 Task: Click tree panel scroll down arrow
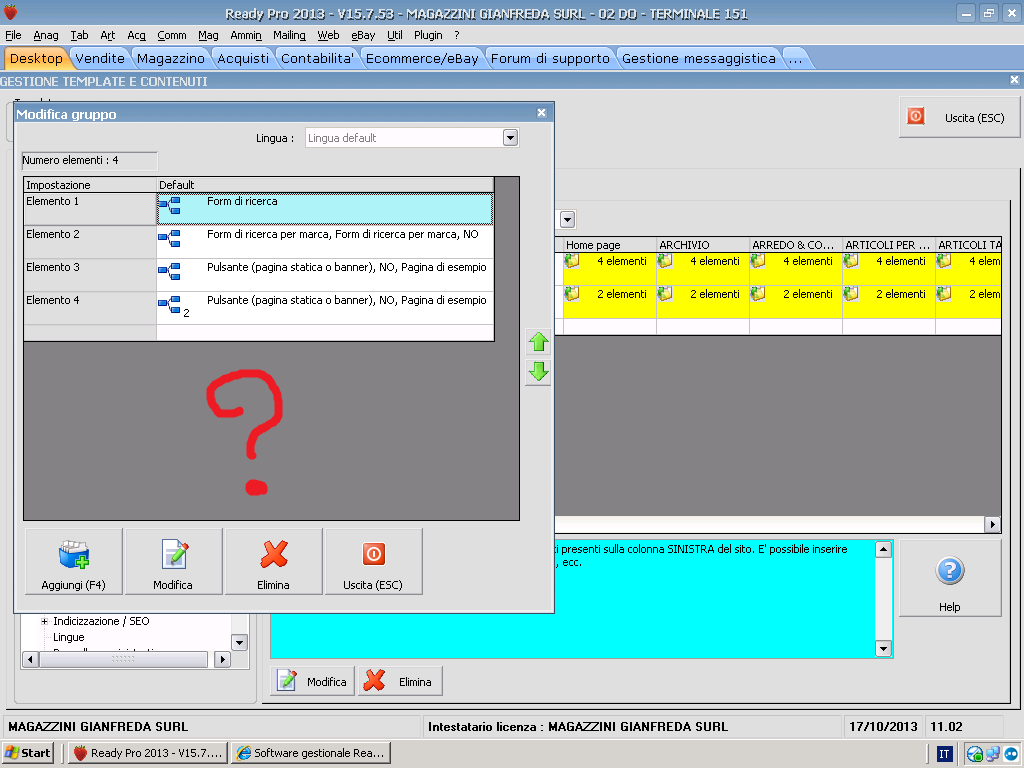pyautogui.click(x=240, y=643)
